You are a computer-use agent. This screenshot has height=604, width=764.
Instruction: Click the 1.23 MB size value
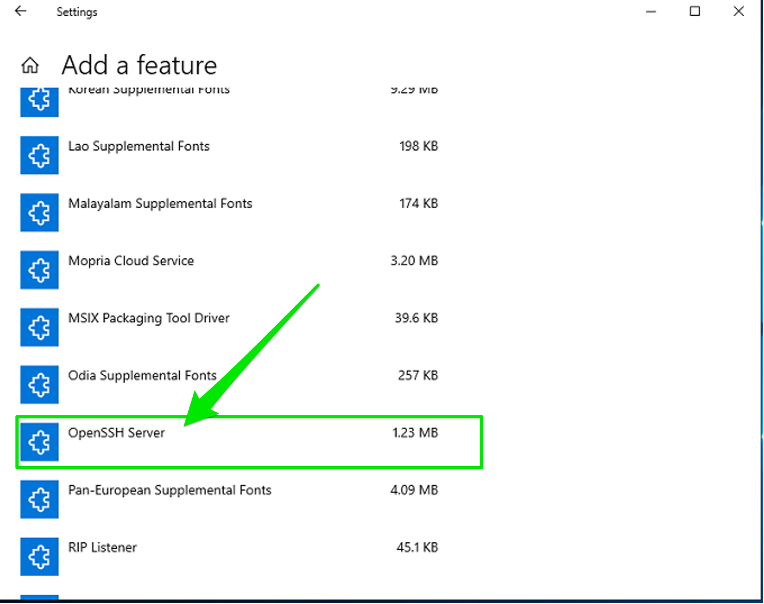pos(415,433)
